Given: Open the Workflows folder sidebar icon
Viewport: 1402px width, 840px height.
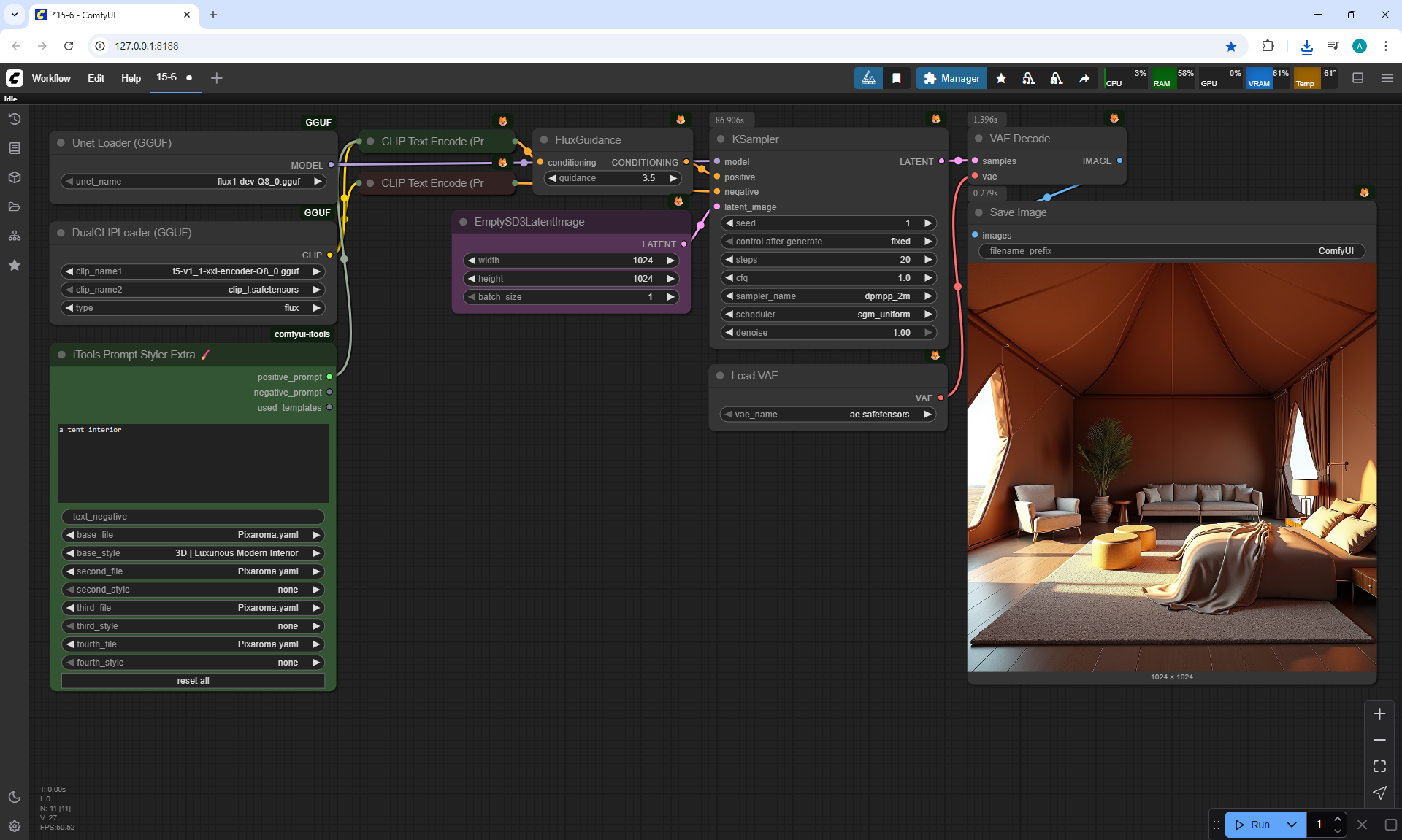Looking at the screenshot, I should click(x=15, y=207).
